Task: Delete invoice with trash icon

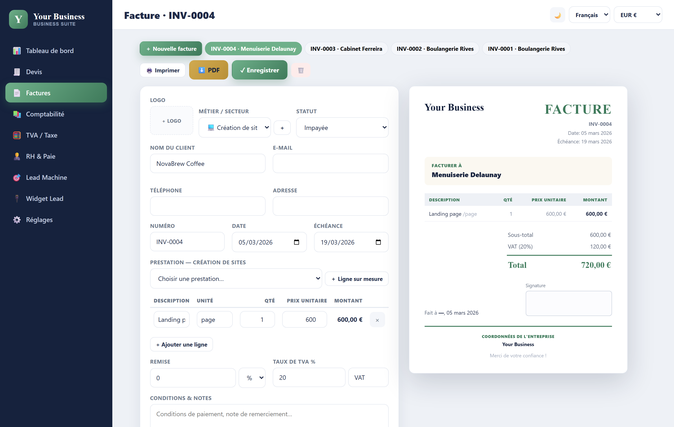Action: pyautogui.click(x=301, y=70)
